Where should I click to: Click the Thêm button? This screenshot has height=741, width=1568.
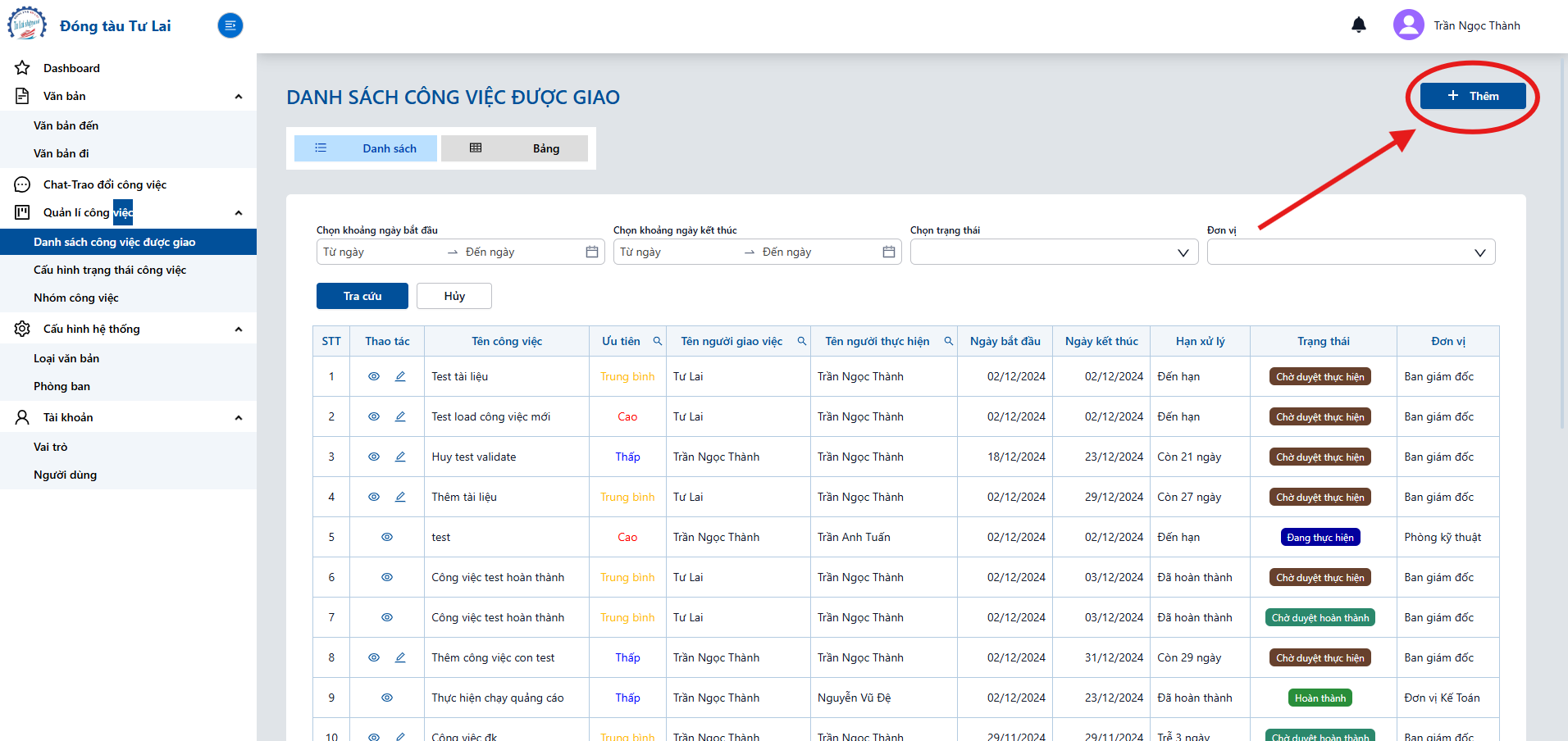click(x=1473, y=96)
